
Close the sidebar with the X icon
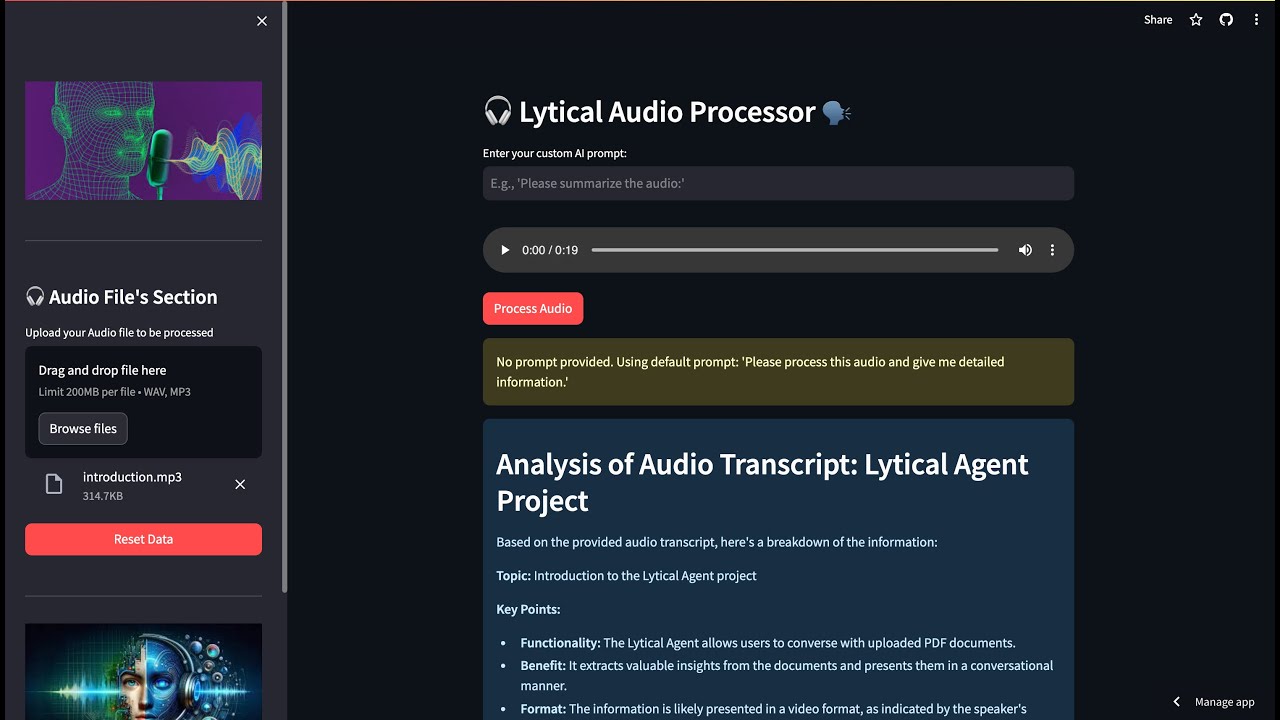[x=262, y=21]
